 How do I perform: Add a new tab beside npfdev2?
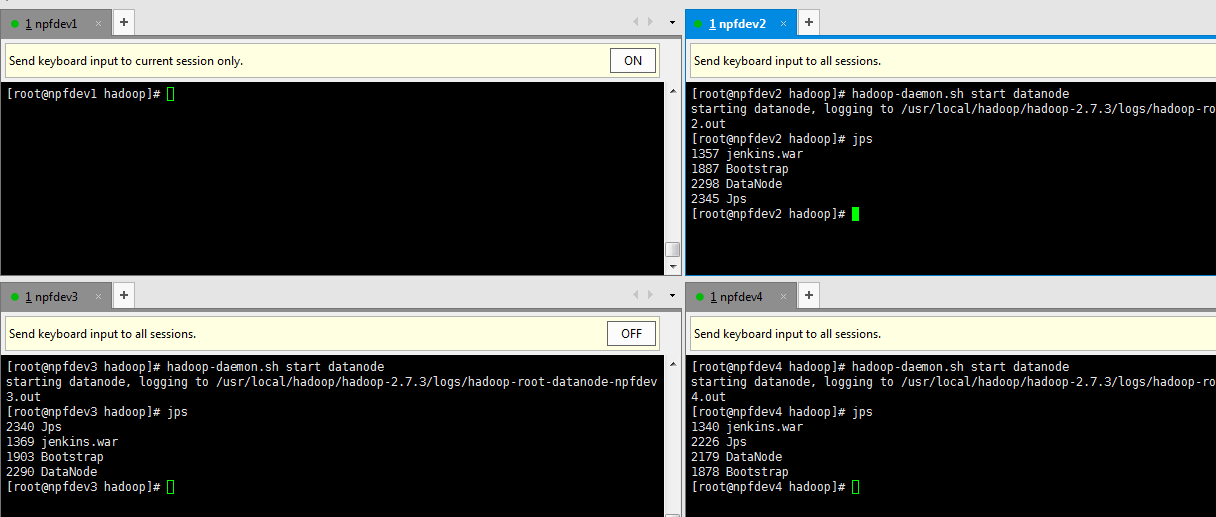[809, 23]
